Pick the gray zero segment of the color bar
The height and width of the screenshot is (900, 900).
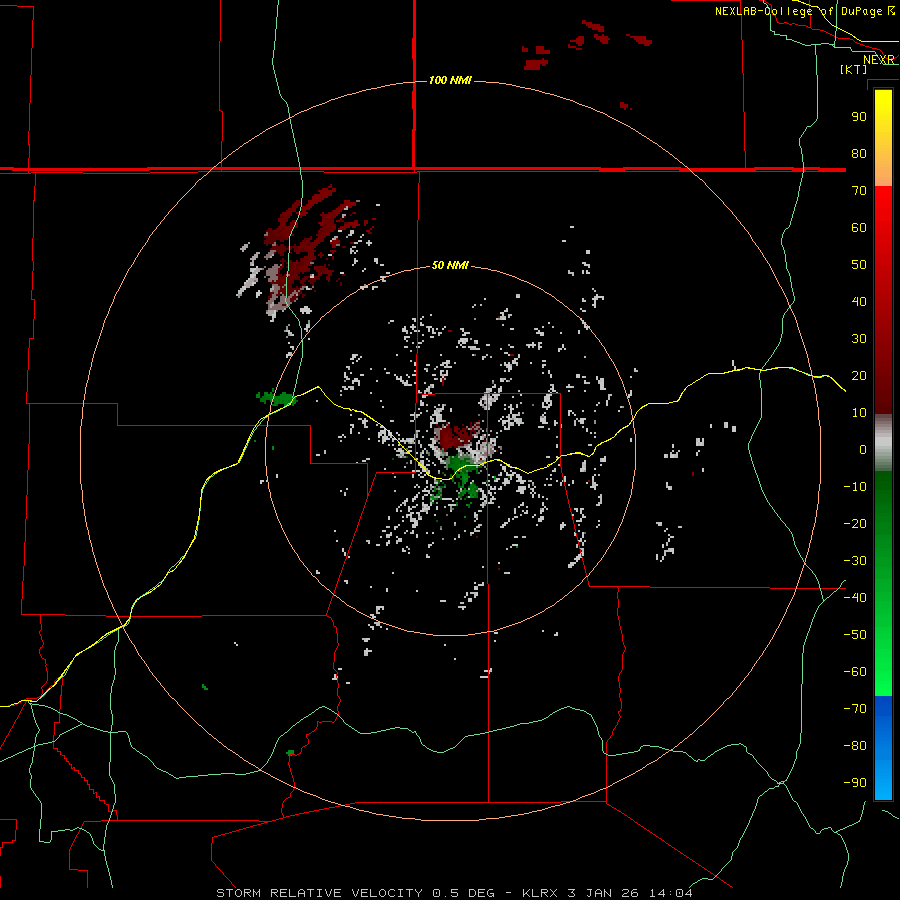click(883, 443)
